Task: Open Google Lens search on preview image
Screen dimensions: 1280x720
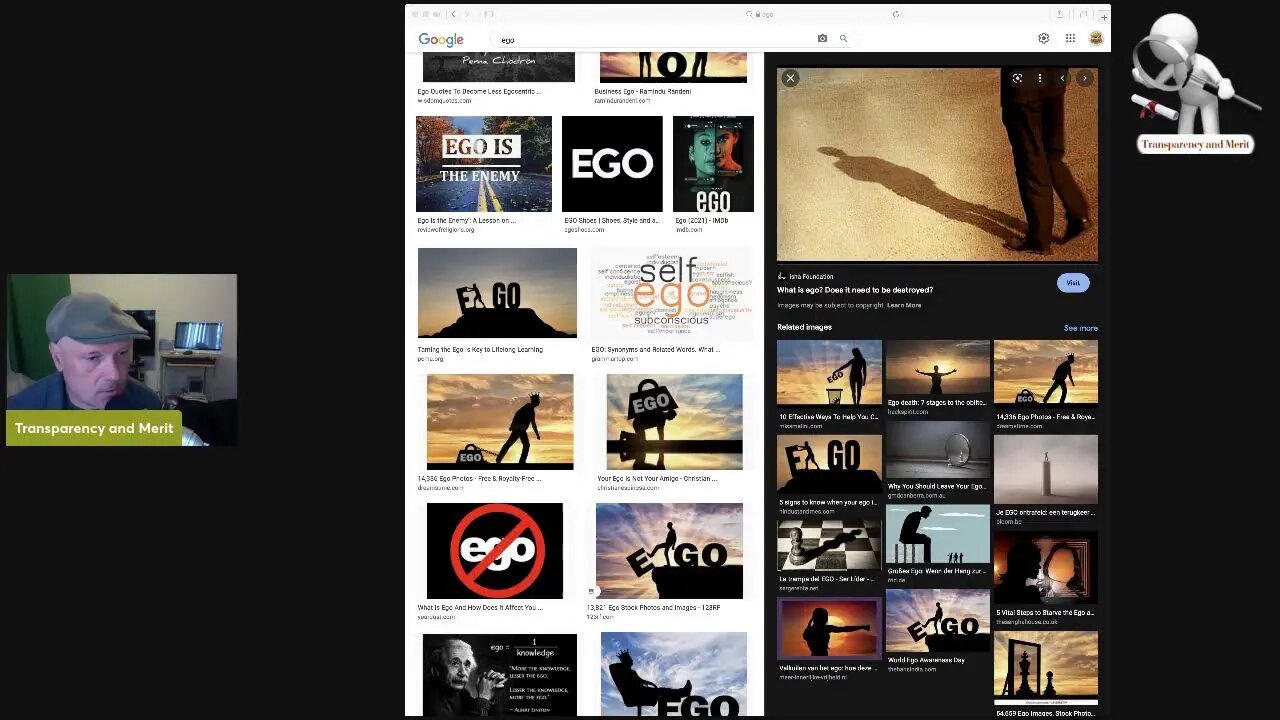Action: [x=1017, y=78]
